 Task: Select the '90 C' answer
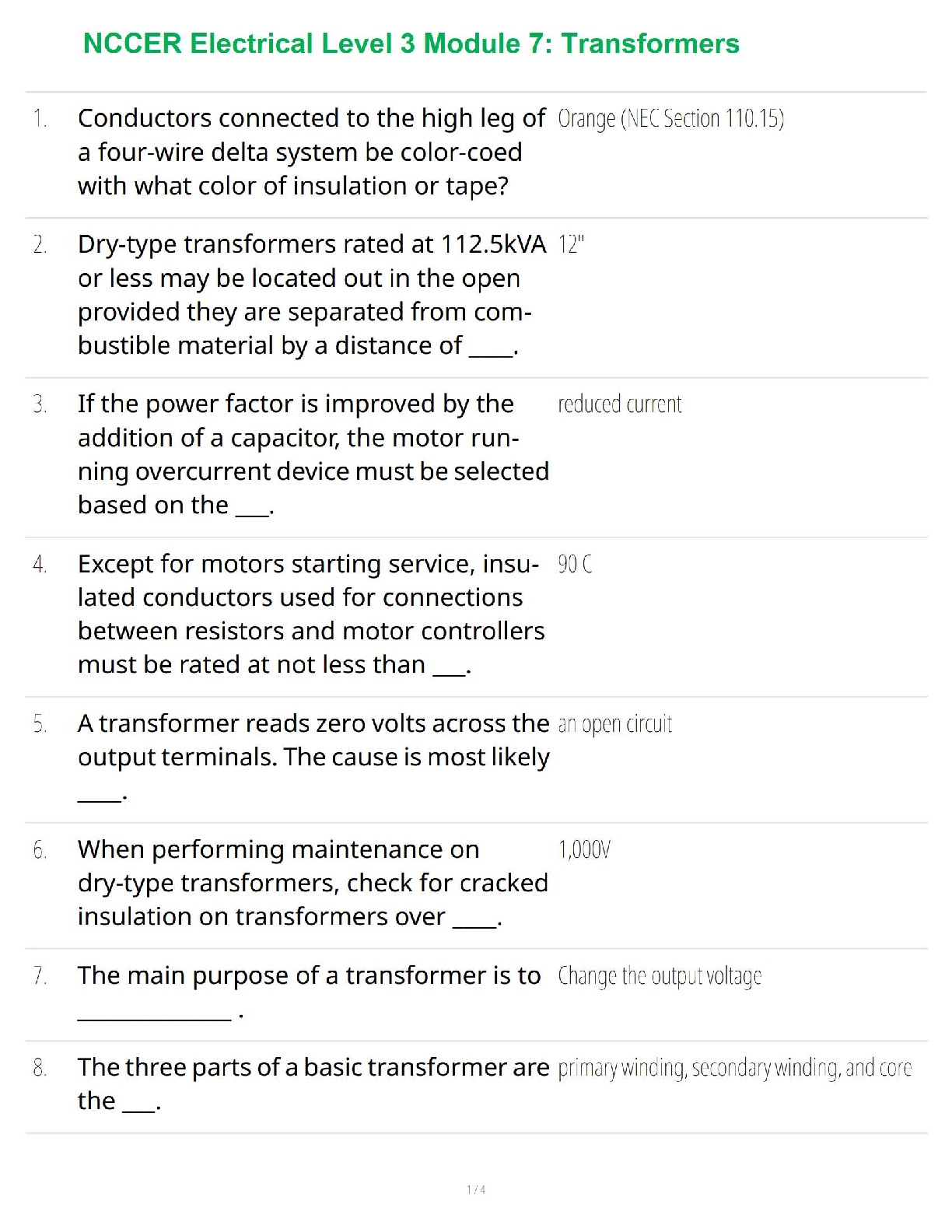[x=575, y=565]
